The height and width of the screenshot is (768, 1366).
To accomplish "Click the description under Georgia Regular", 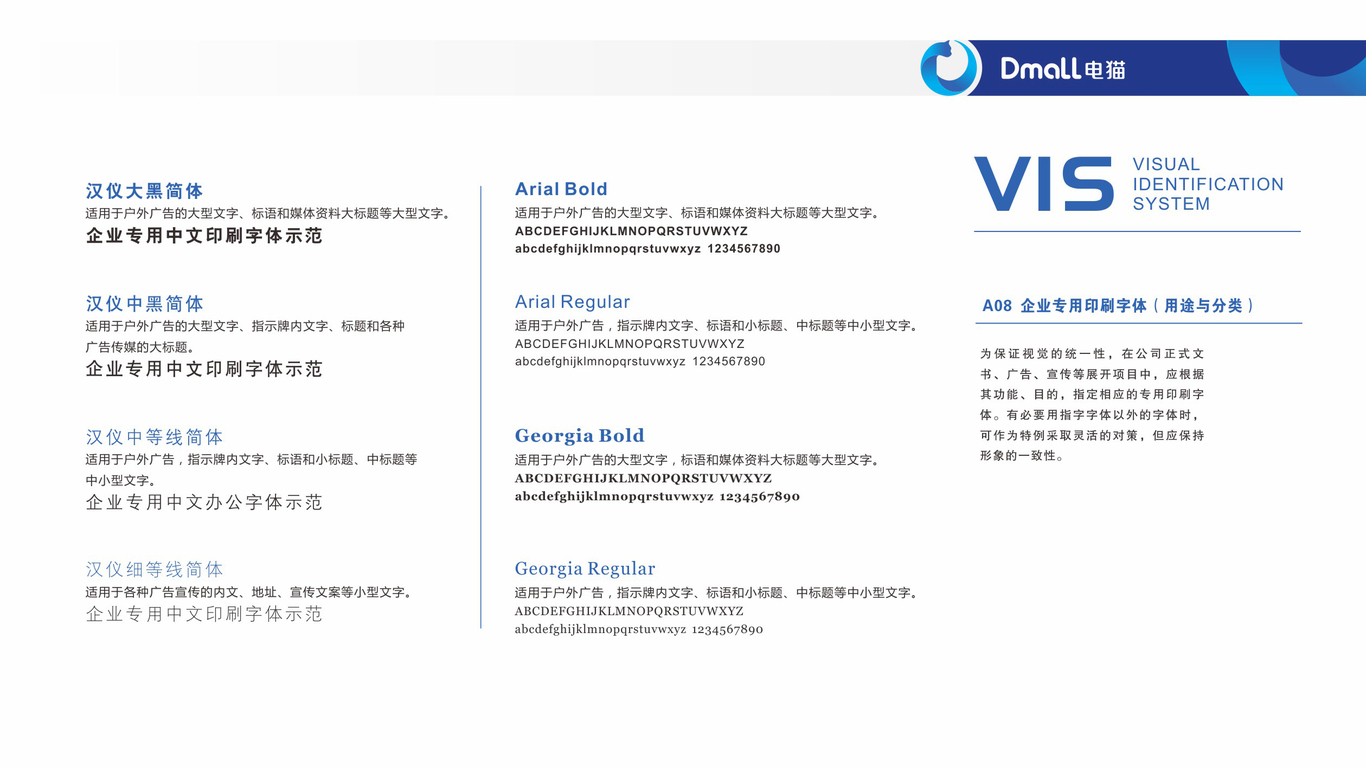I will [x=717, y=593].
